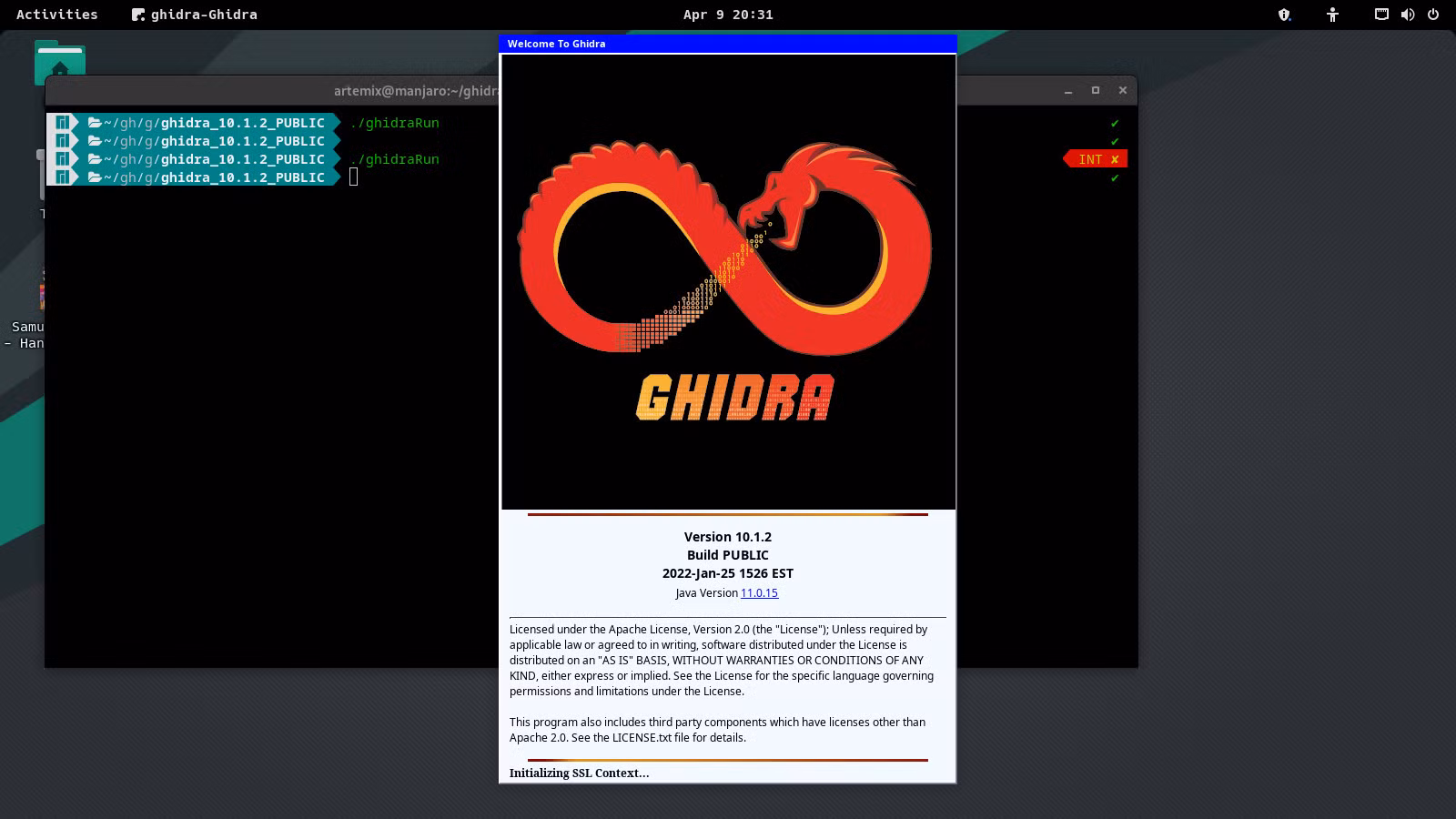Minimize the terminal window
Screen dimensions: 1456x819
click(1068, 90)
